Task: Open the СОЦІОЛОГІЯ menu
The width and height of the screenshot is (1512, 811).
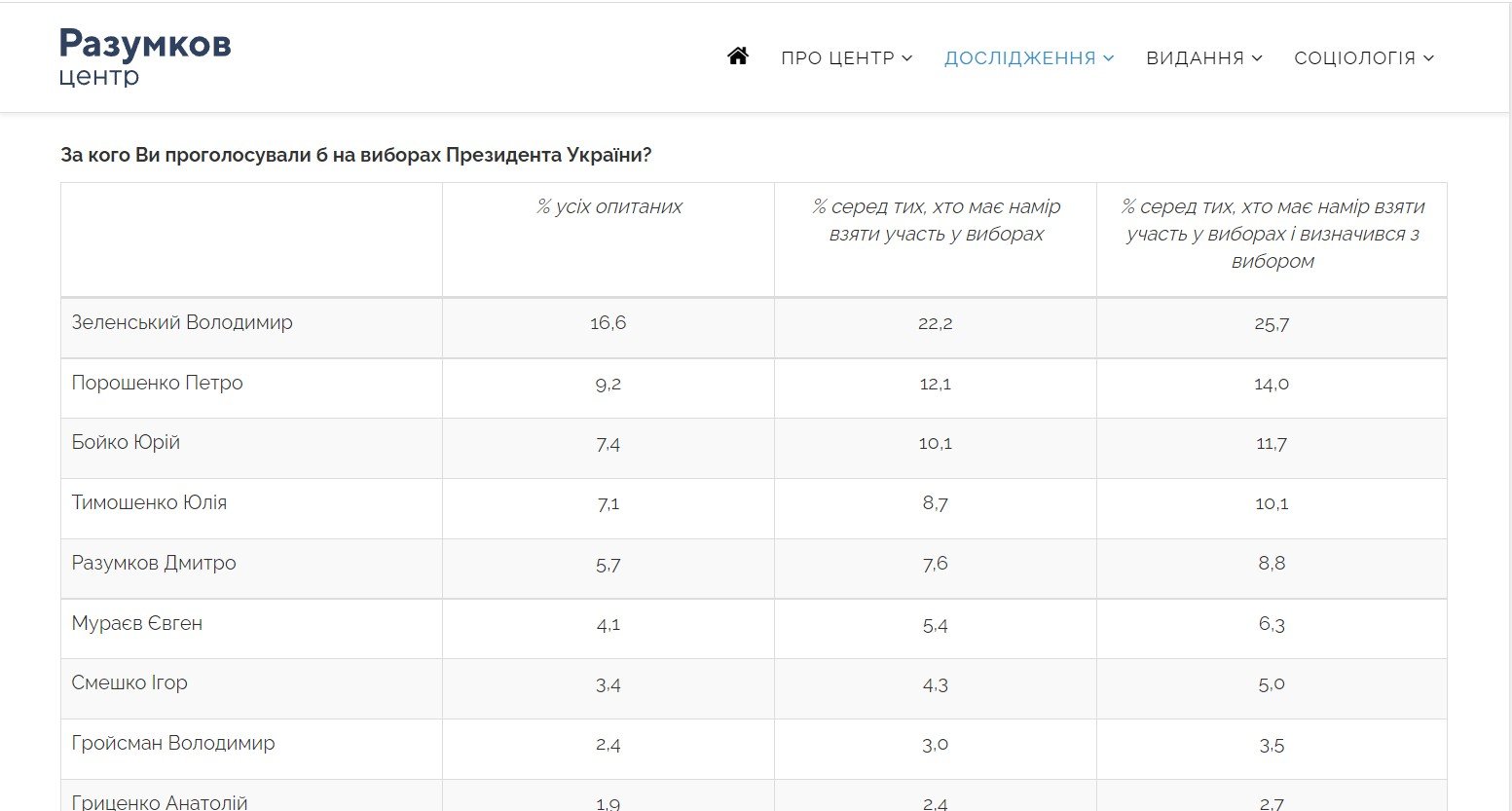Action: 1354,58
